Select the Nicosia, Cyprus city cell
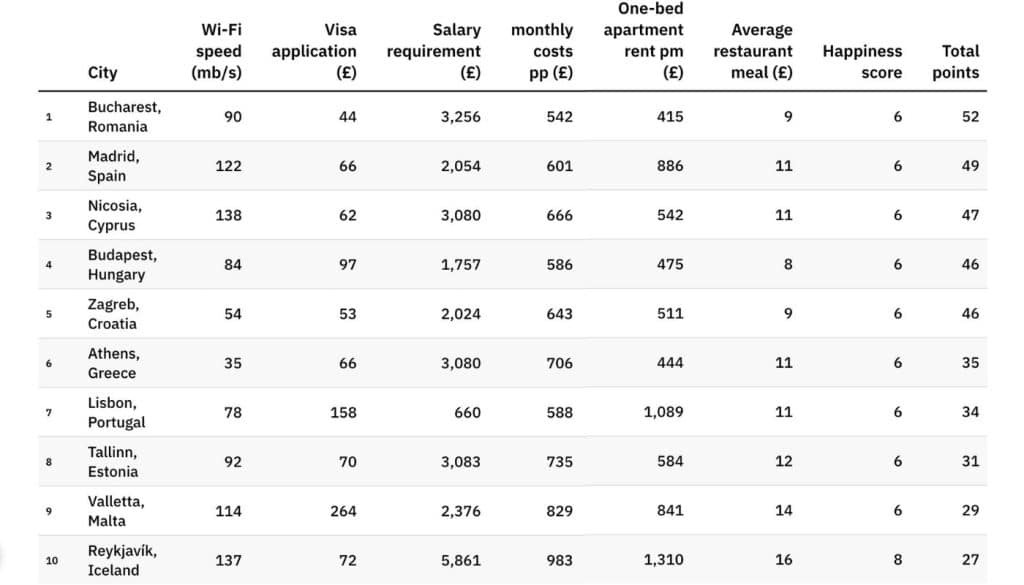This screenshot has width=1024, height=585. tap(114, 215)
